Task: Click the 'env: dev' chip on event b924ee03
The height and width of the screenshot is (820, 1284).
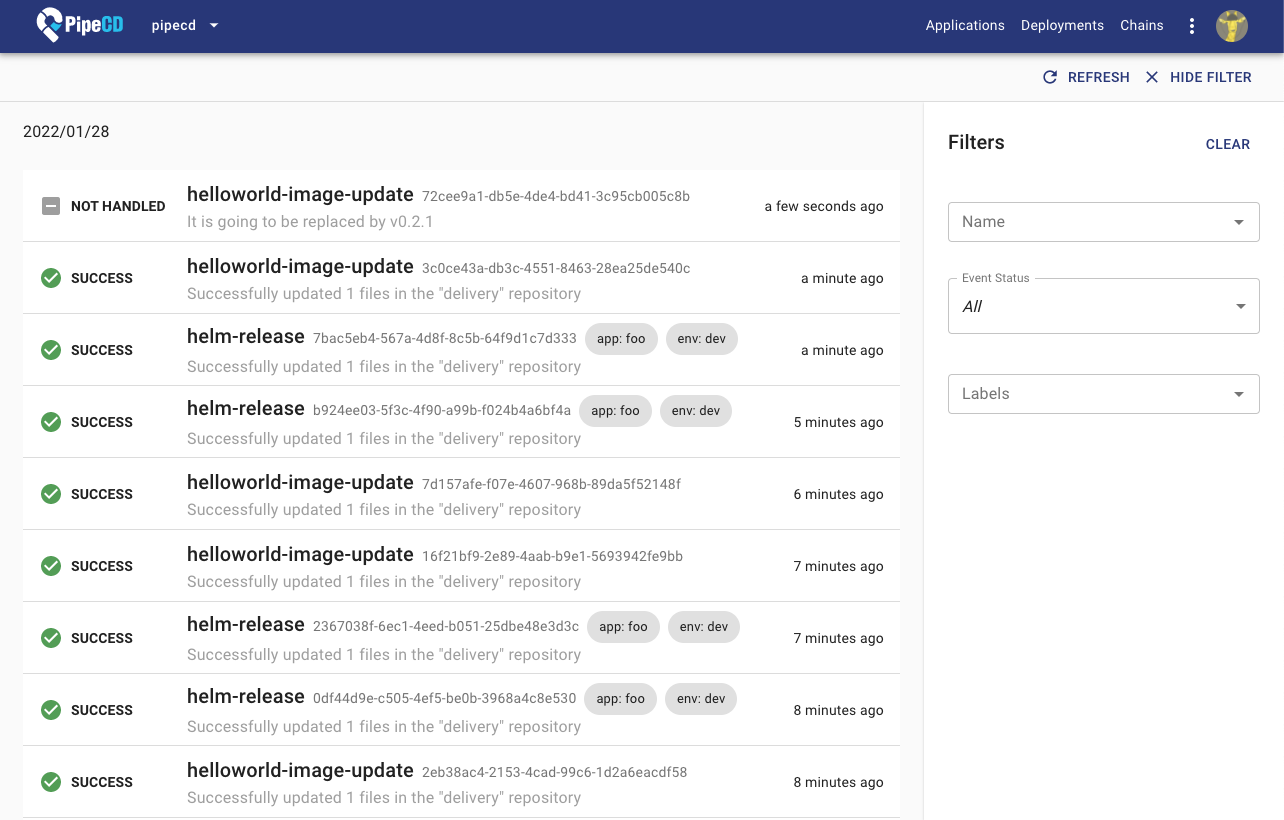Action: 696,411
